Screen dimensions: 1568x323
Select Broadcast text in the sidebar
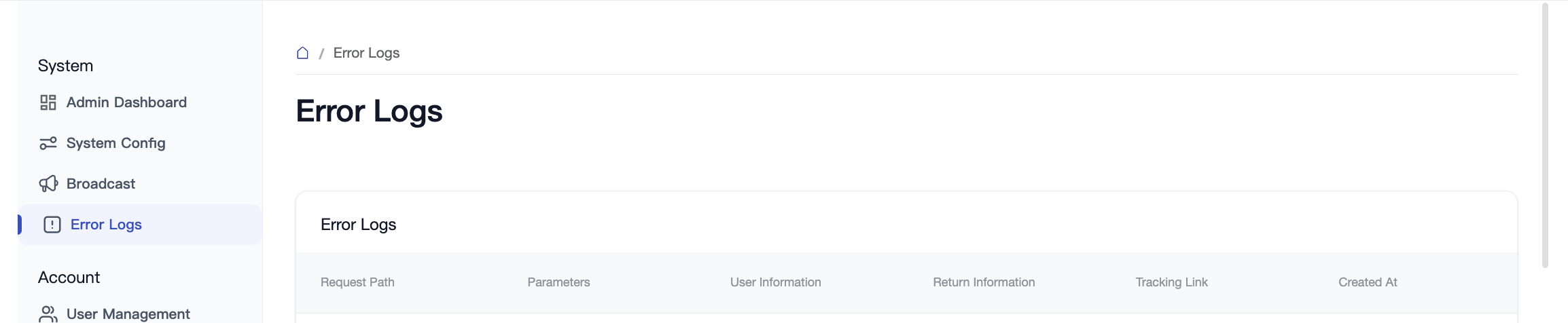[x=101, y=184]
